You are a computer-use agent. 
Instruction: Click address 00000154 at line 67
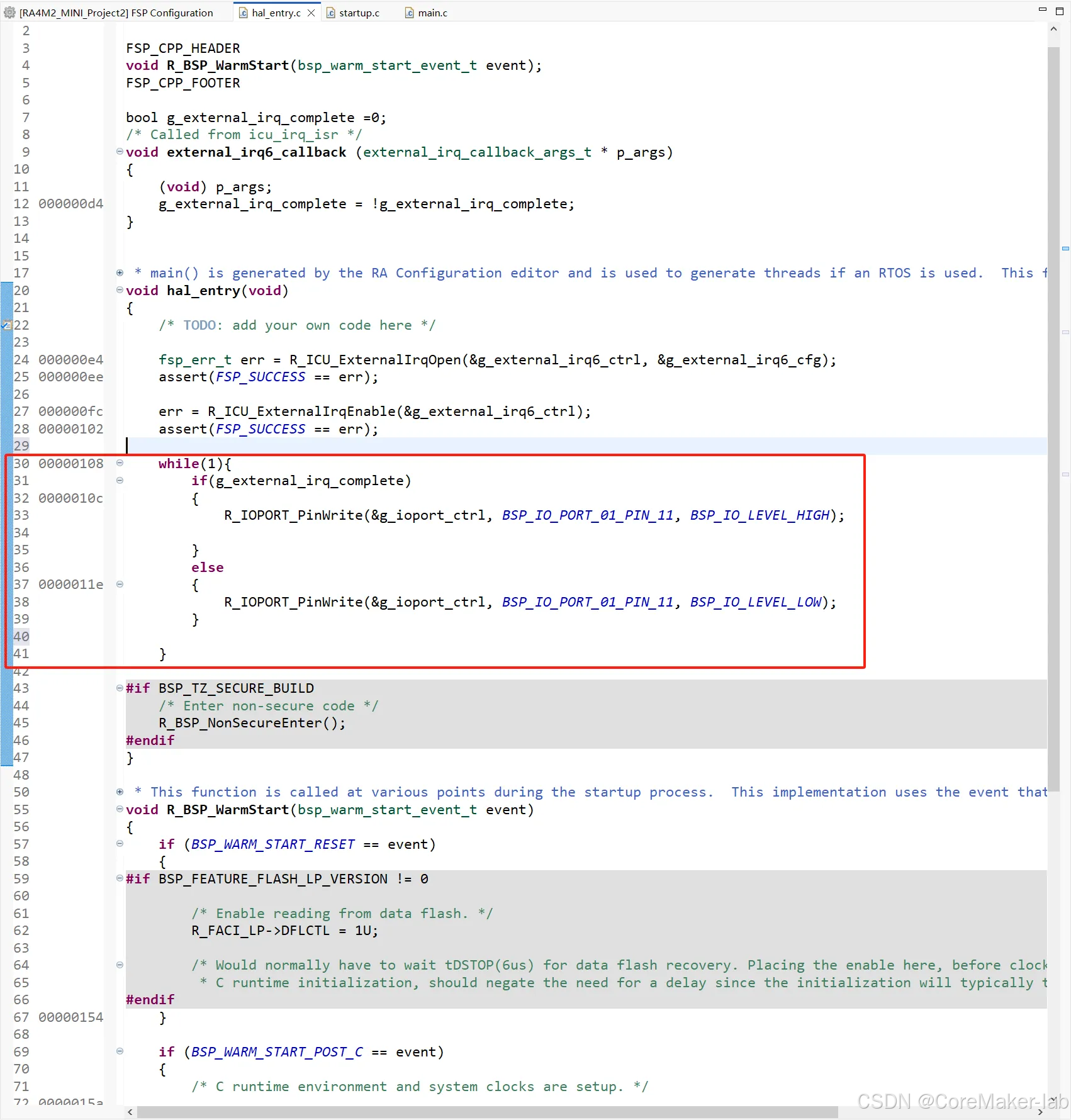71,1017
